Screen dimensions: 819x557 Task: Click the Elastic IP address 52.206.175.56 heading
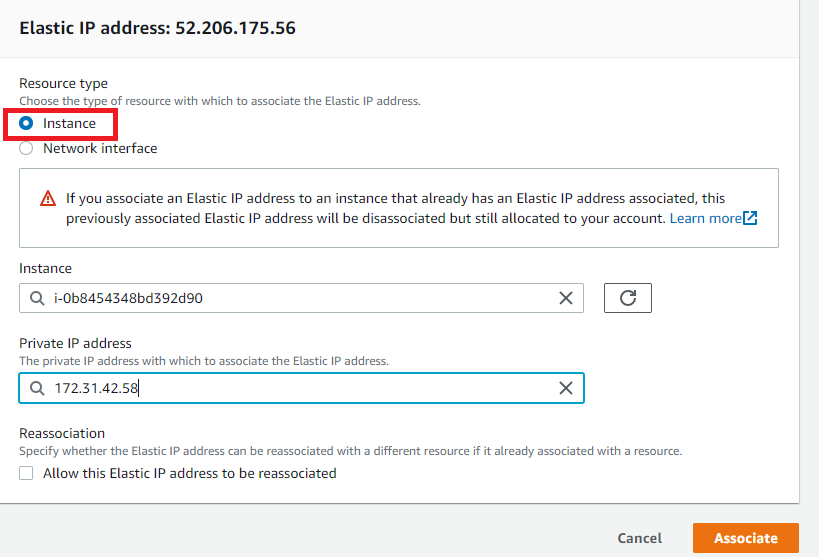click(x=157, y=28)
